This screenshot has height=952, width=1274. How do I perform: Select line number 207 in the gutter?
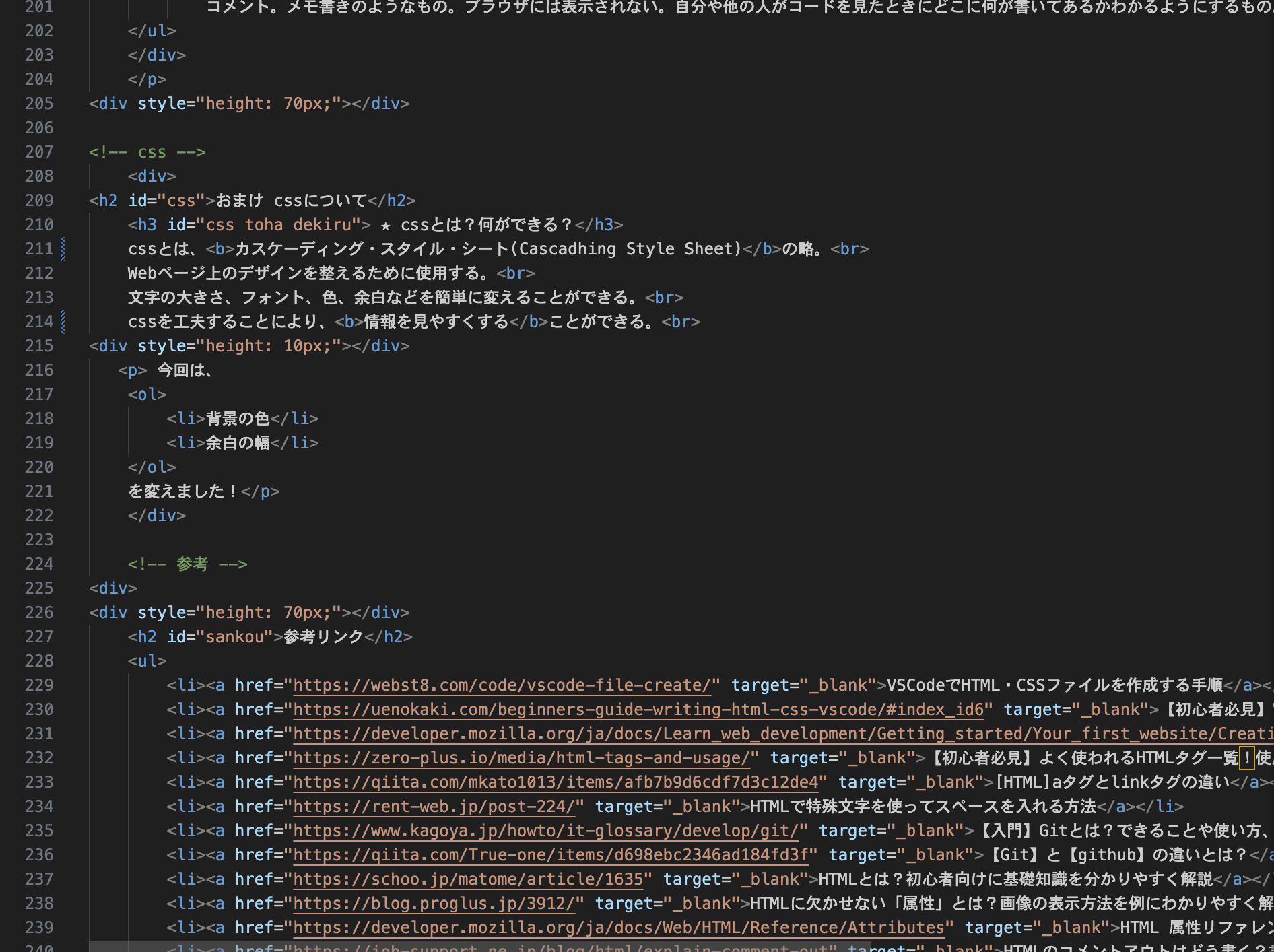pyautogui.click(x=39, y=152)
